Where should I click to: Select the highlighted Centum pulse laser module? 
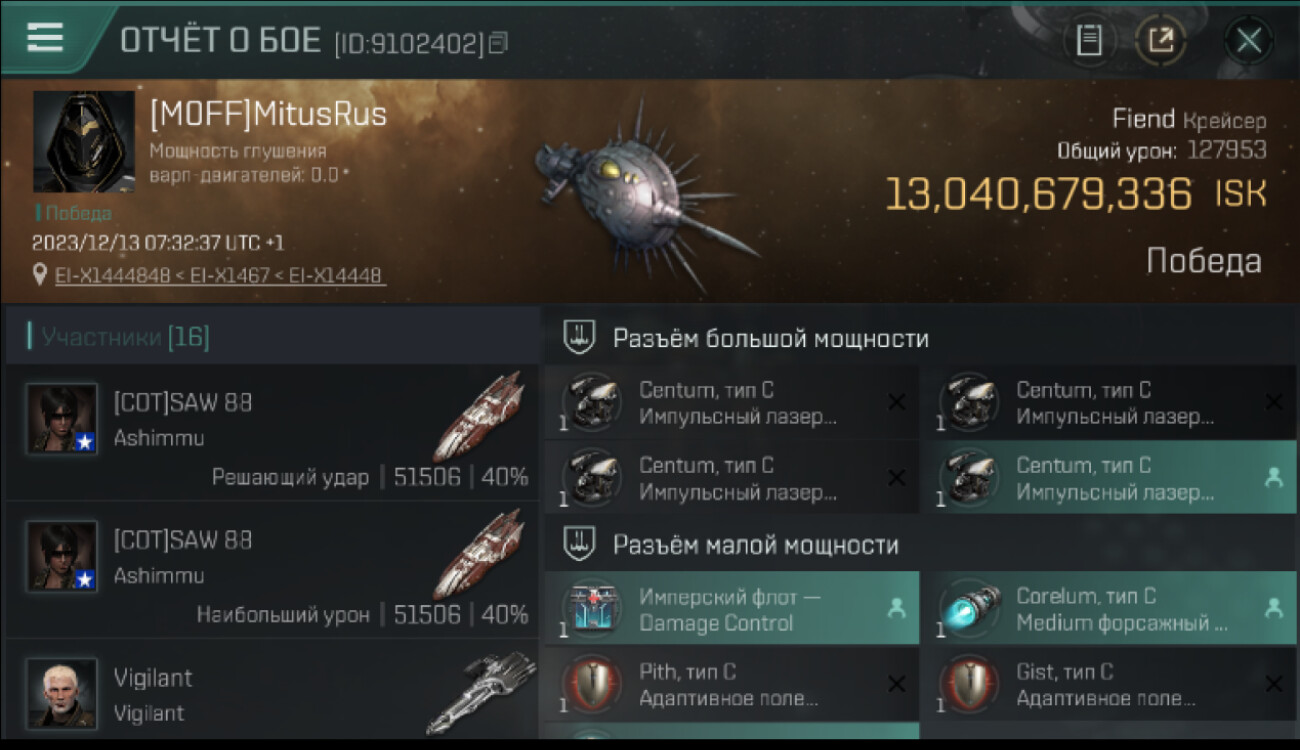[1109, 477]
